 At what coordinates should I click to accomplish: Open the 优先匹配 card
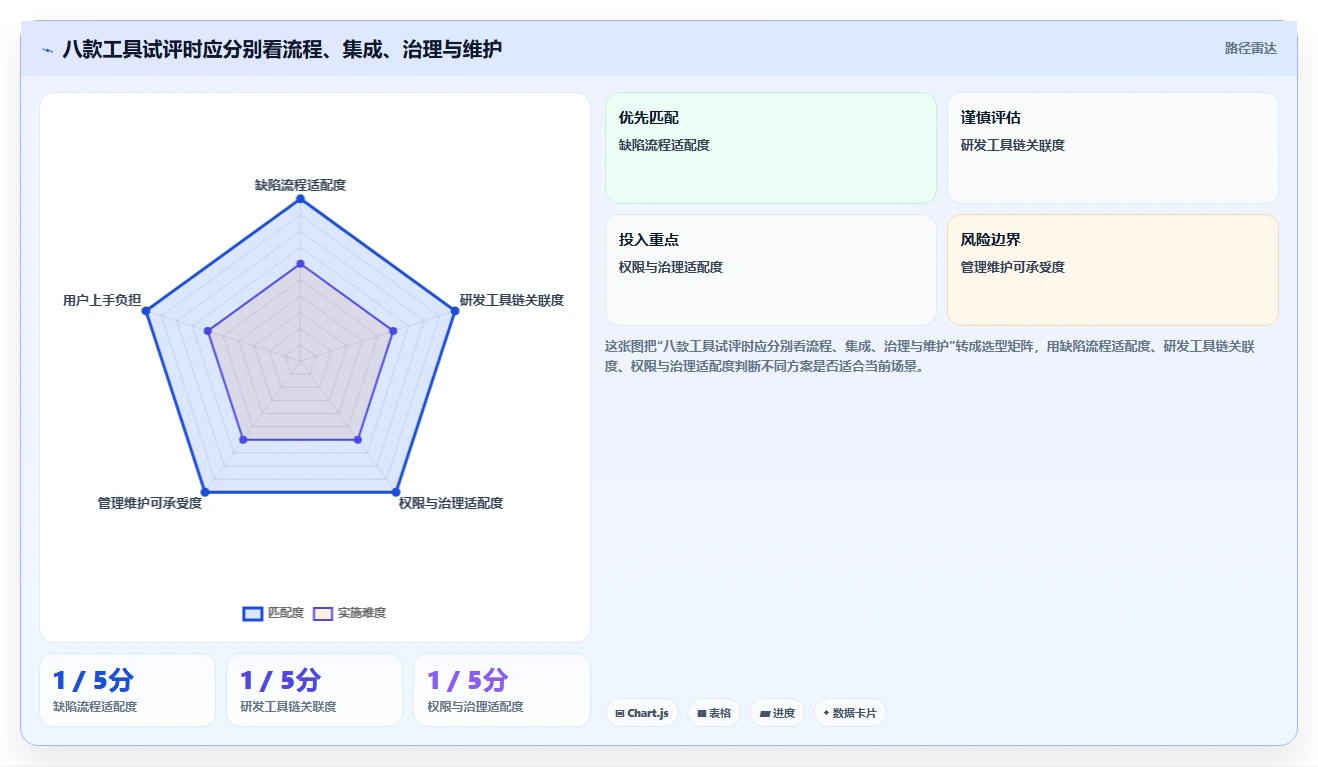pos(771,148)
